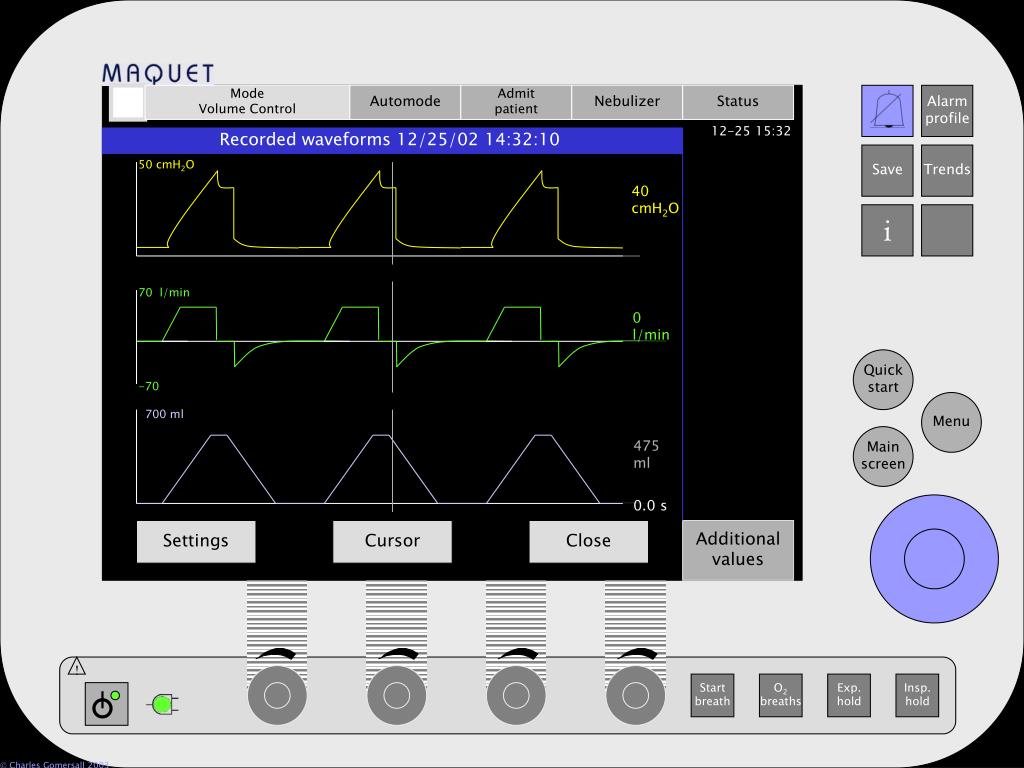Click the 0.0 s time value
Image resolution: width=1024 pixels, height=768 pixels.
(x=650, y=506)
